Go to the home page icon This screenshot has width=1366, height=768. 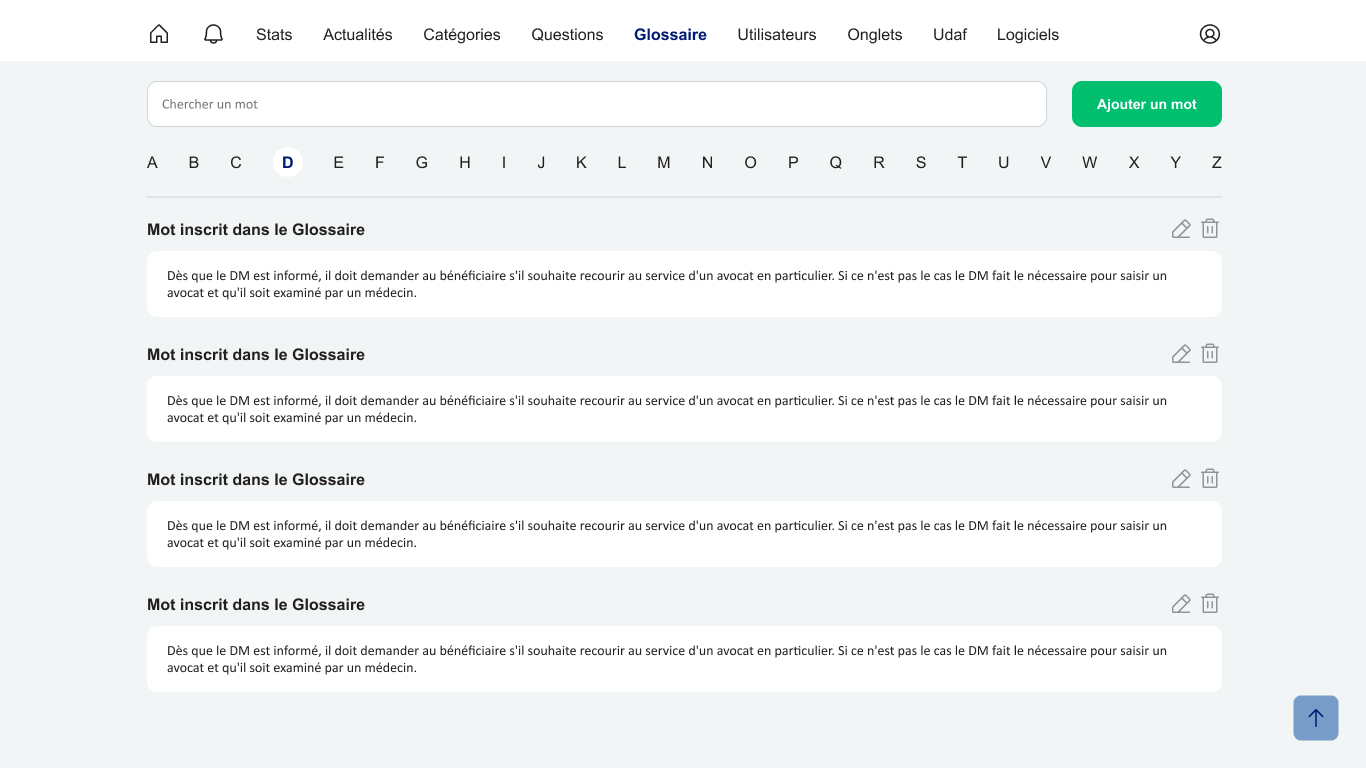(159, 34)
